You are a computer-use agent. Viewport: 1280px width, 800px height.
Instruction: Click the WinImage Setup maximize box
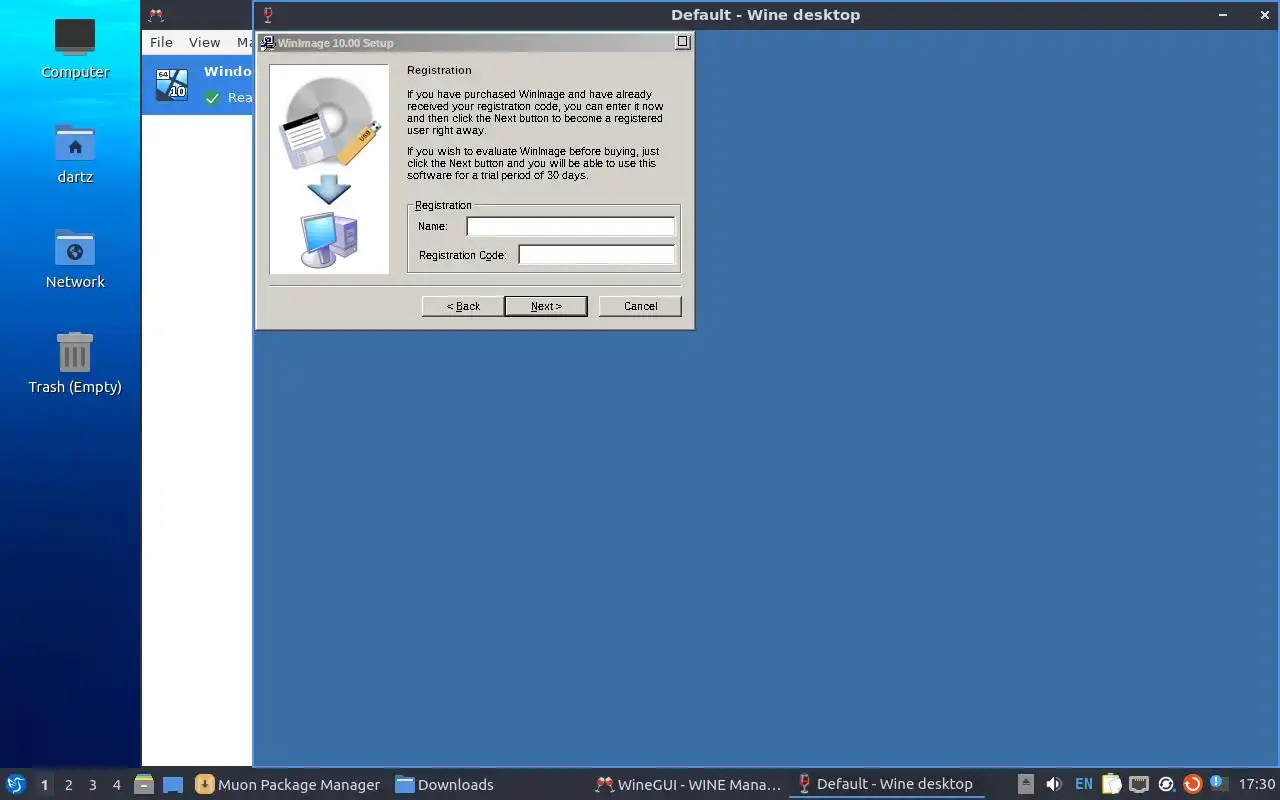click(x=683, y=42)
